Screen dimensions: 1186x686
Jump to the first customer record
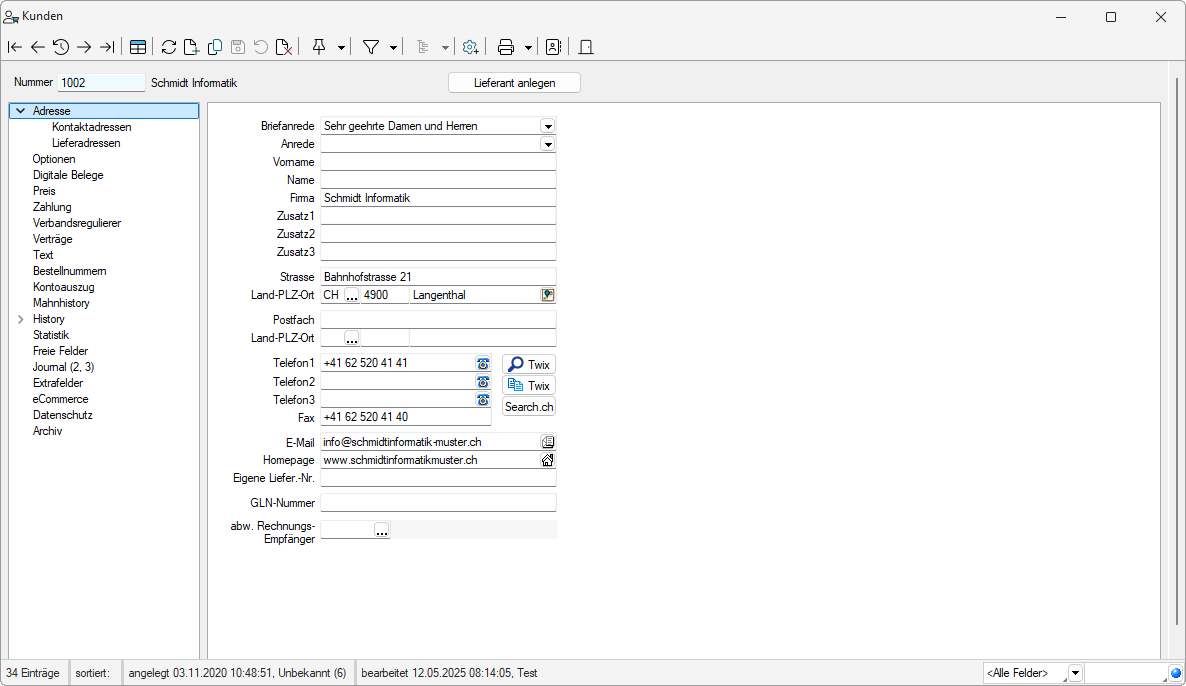[14, 47]
